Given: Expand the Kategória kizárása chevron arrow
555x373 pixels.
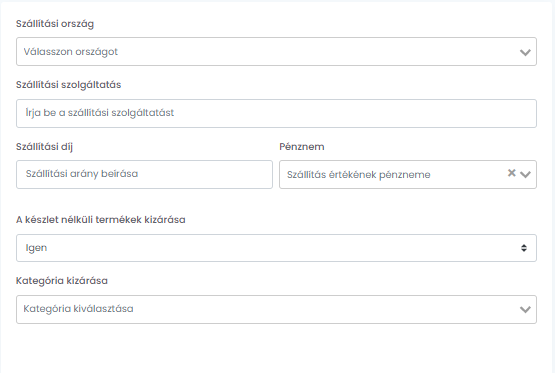Looking at the screenshot, I should [x=525, y=310].
